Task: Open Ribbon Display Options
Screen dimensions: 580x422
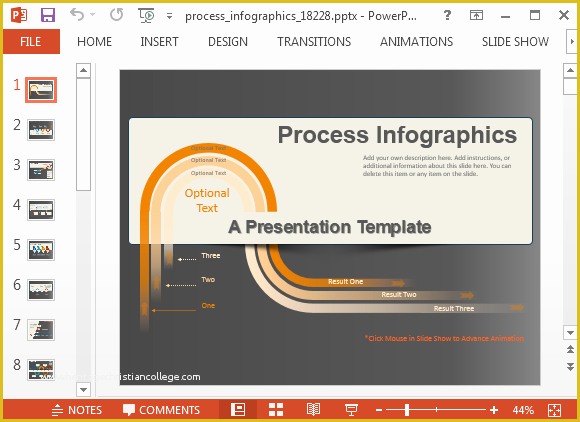Action: [476, 15]
